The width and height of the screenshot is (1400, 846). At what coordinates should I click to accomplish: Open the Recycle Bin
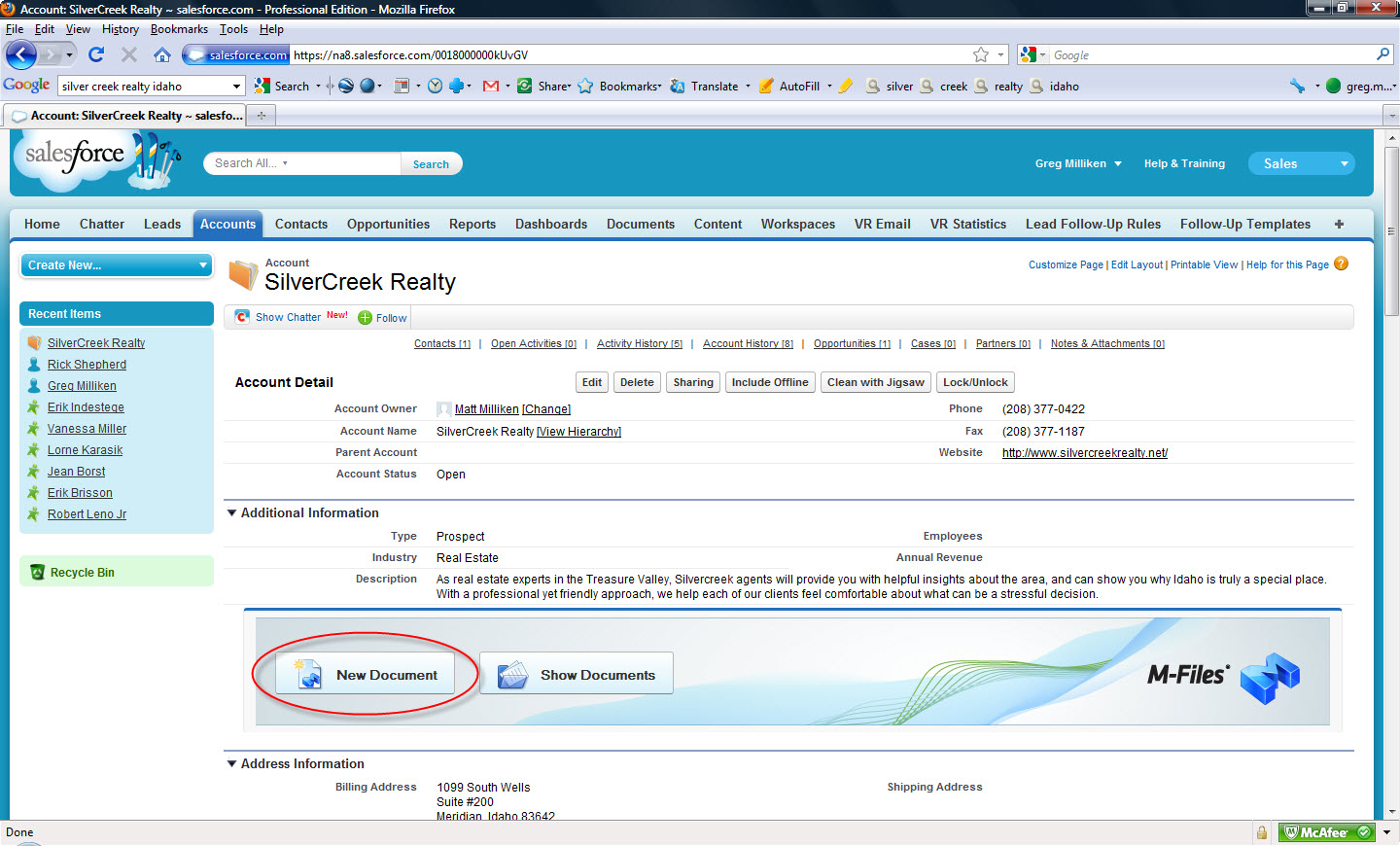click(83, 573)
